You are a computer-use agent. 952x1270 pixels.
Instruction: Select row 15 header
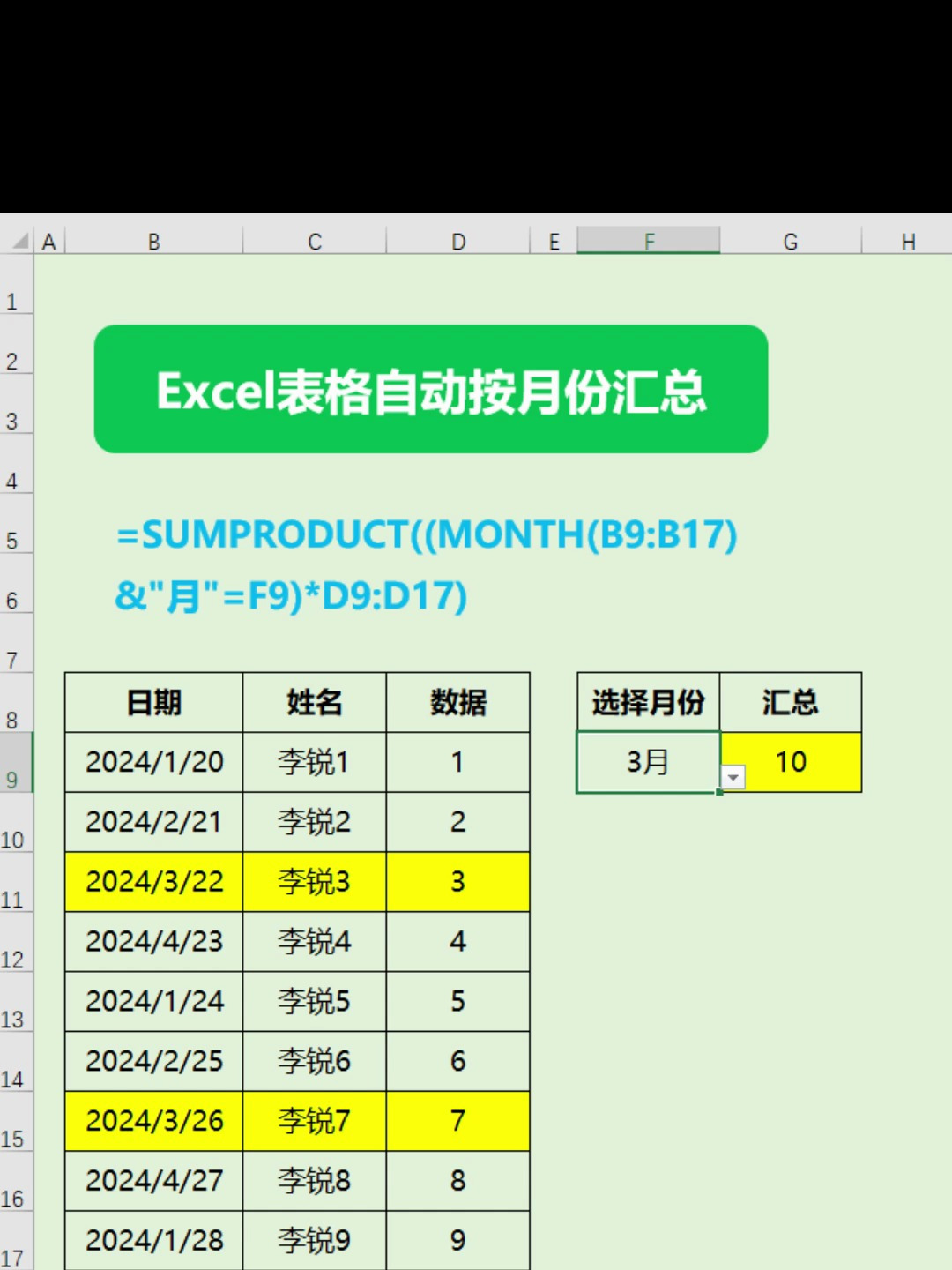coord(16,1122)
